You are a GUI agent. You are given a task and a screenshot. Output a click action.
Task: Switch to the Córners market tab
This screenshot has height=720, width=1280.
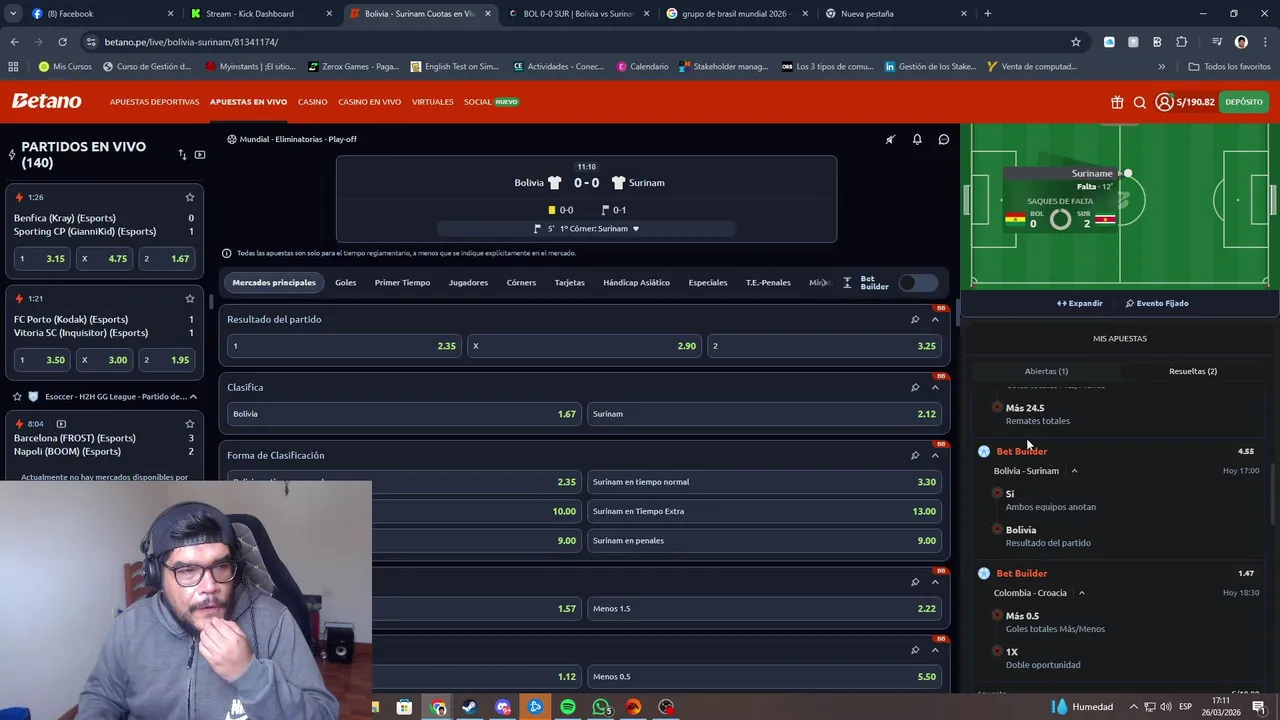521,283
